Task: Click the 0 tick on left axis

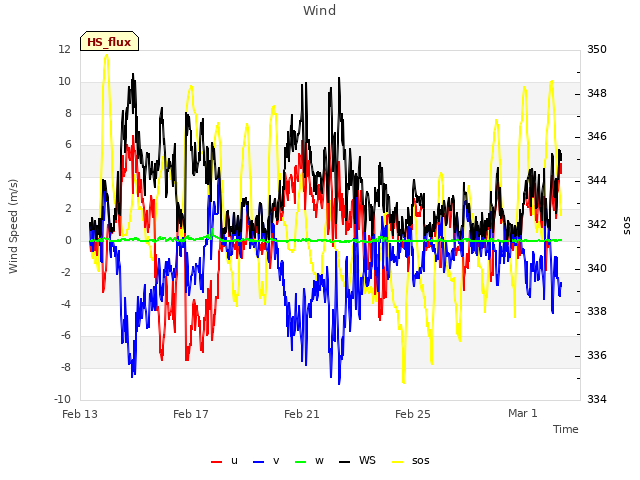Action: [68, 240]
